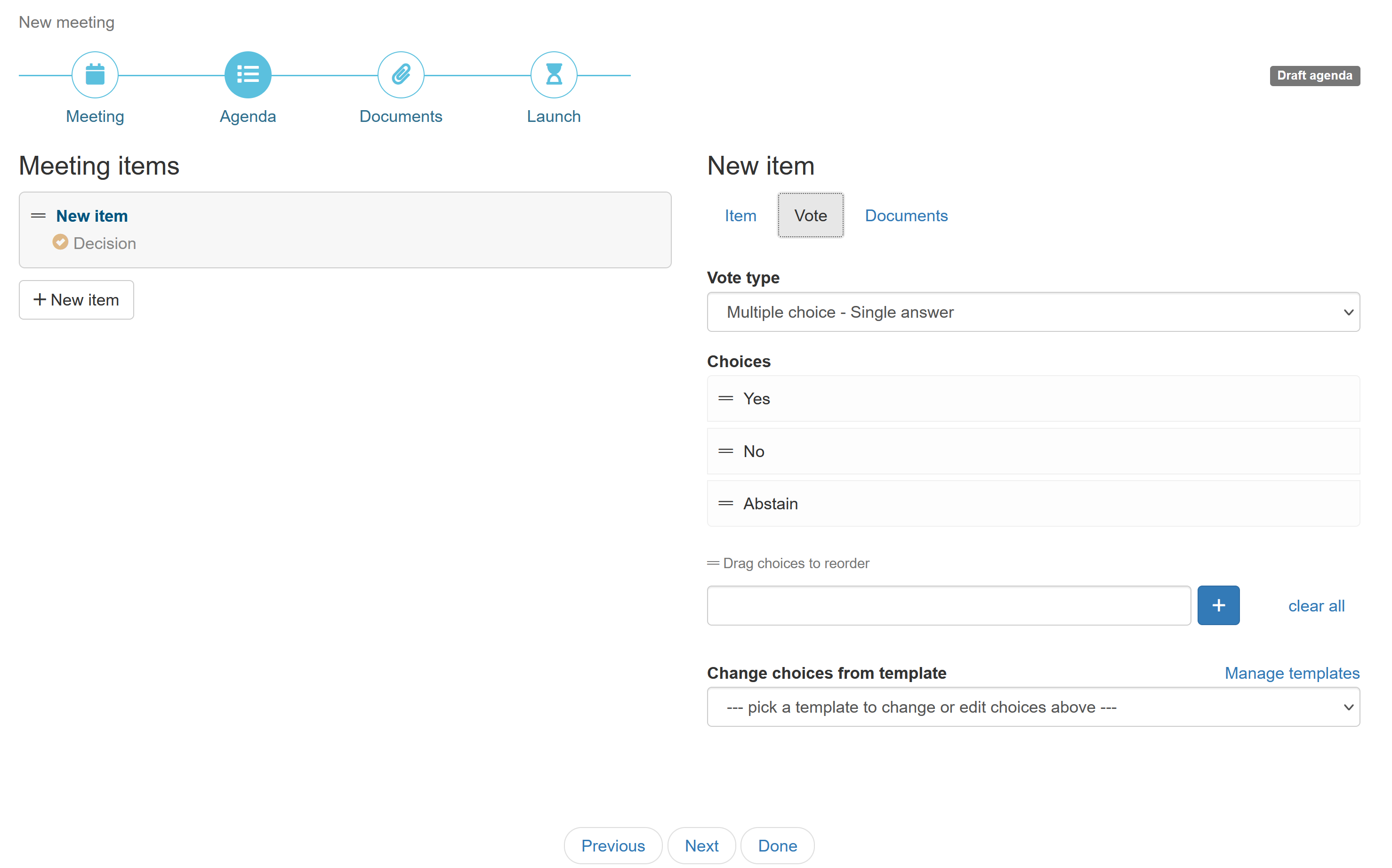
Task: Focus the new choice text field
Action: point(948,605)
